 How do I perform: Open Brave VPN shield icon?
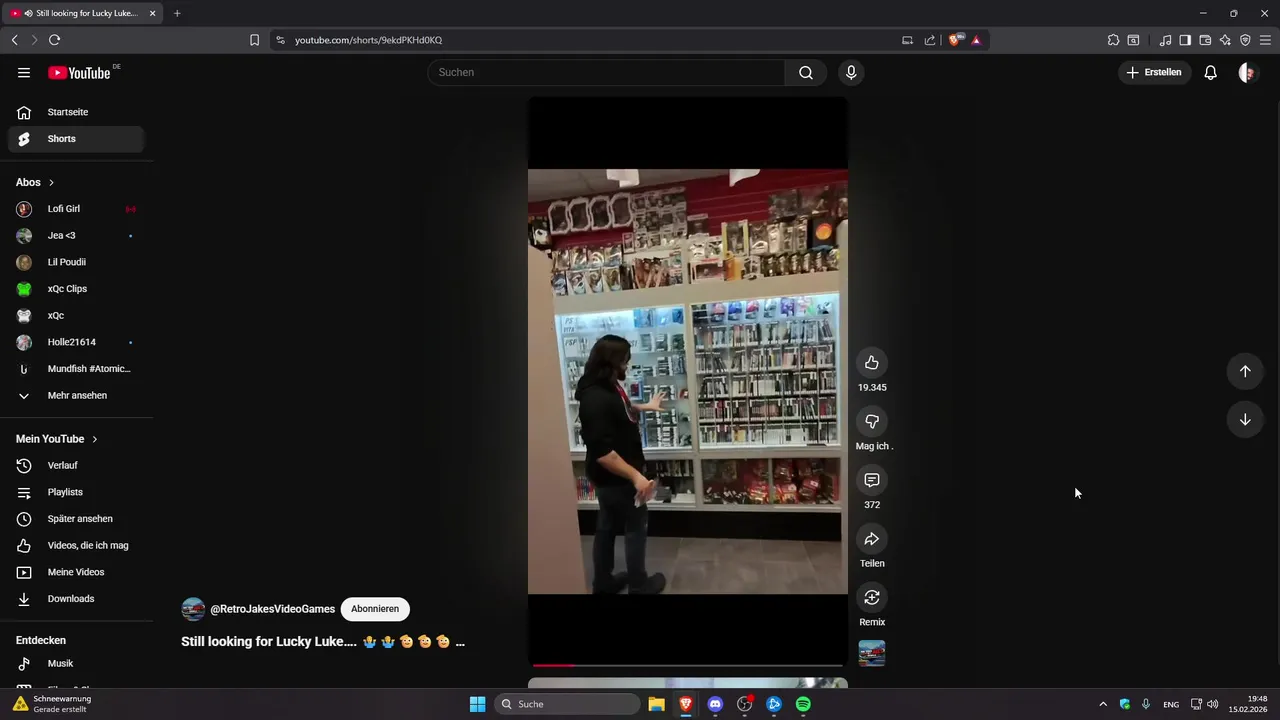(x=1245, y=40)
